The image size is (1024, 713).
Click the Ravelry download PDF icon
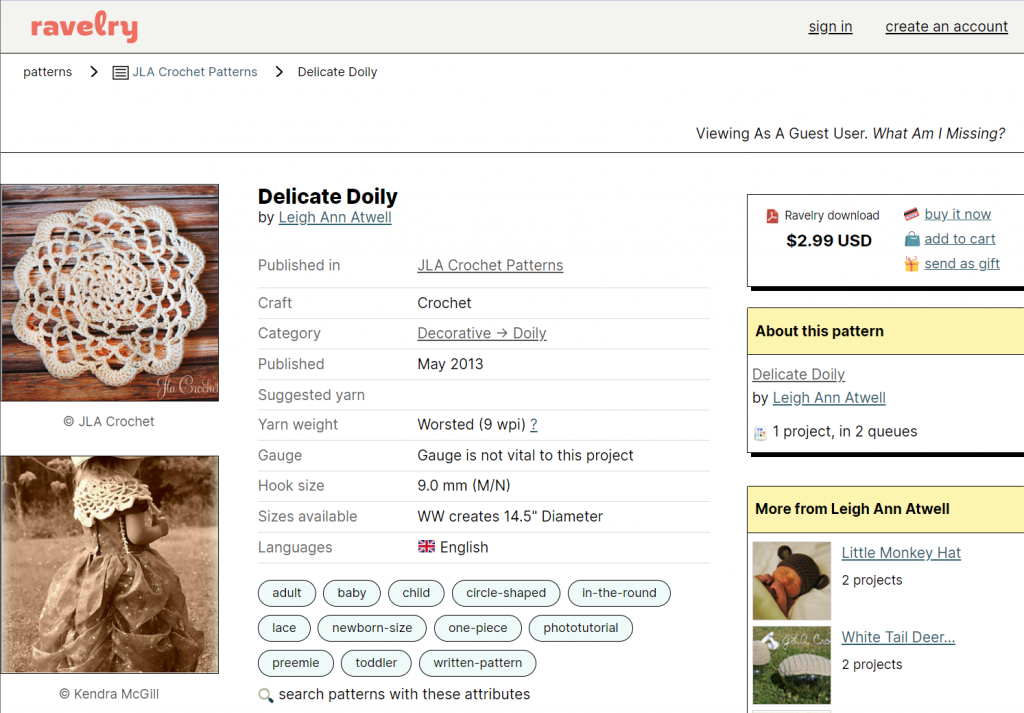click(772, 215)
